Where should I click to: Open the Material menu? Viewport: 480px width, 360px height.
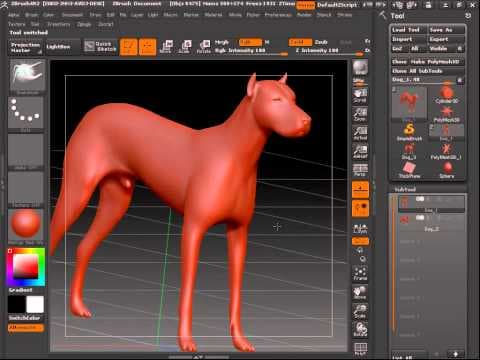click(x=213, y=15)
